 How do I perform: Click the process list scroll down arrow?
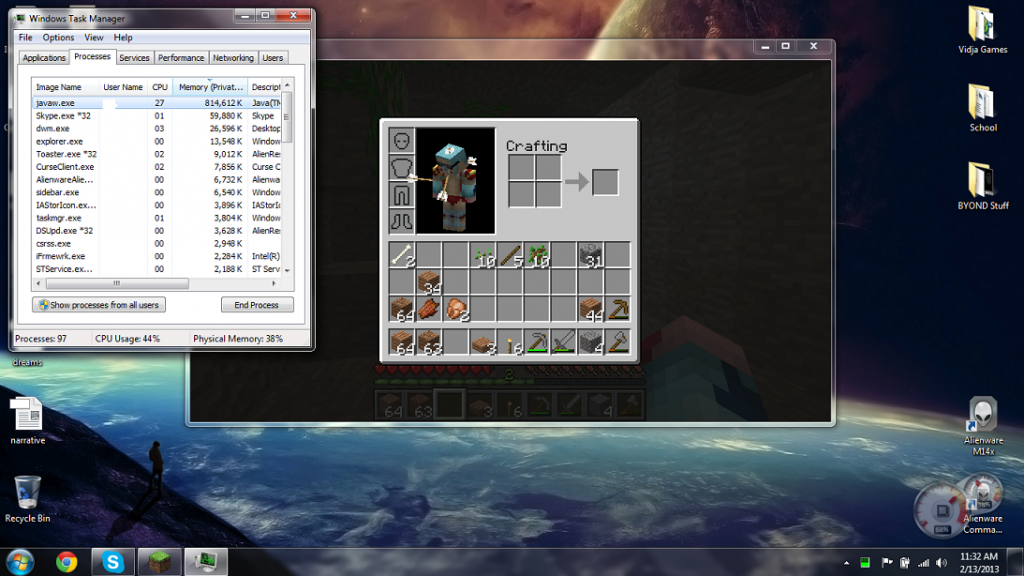pyautogui.click(x=287, y=270)
